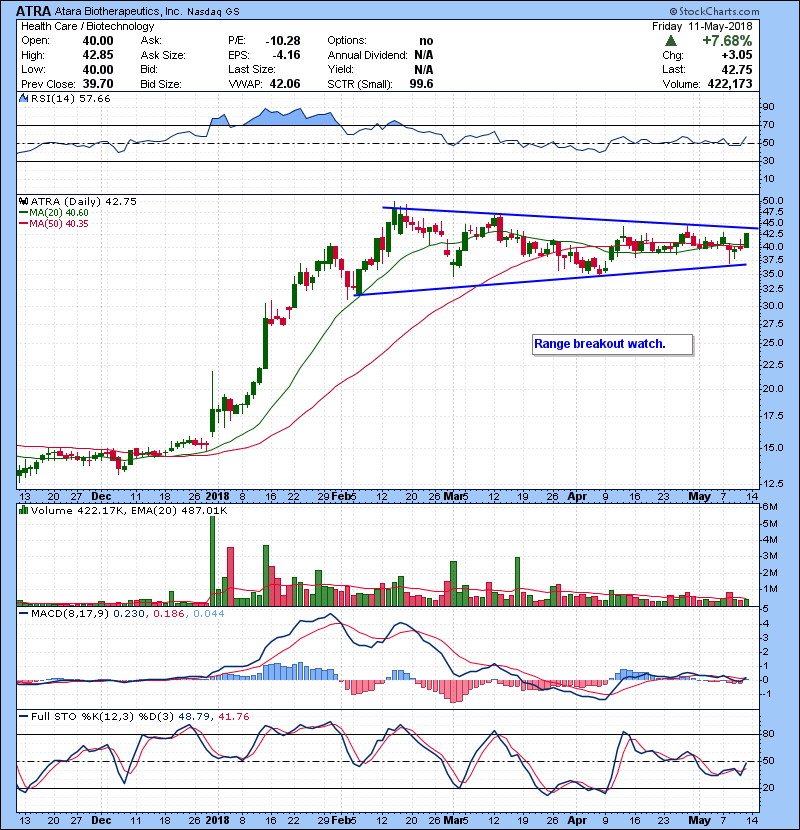The image size is (800, 830).
Task: Click the Prev Close value 39.70
Action: [x=98, y=84]
